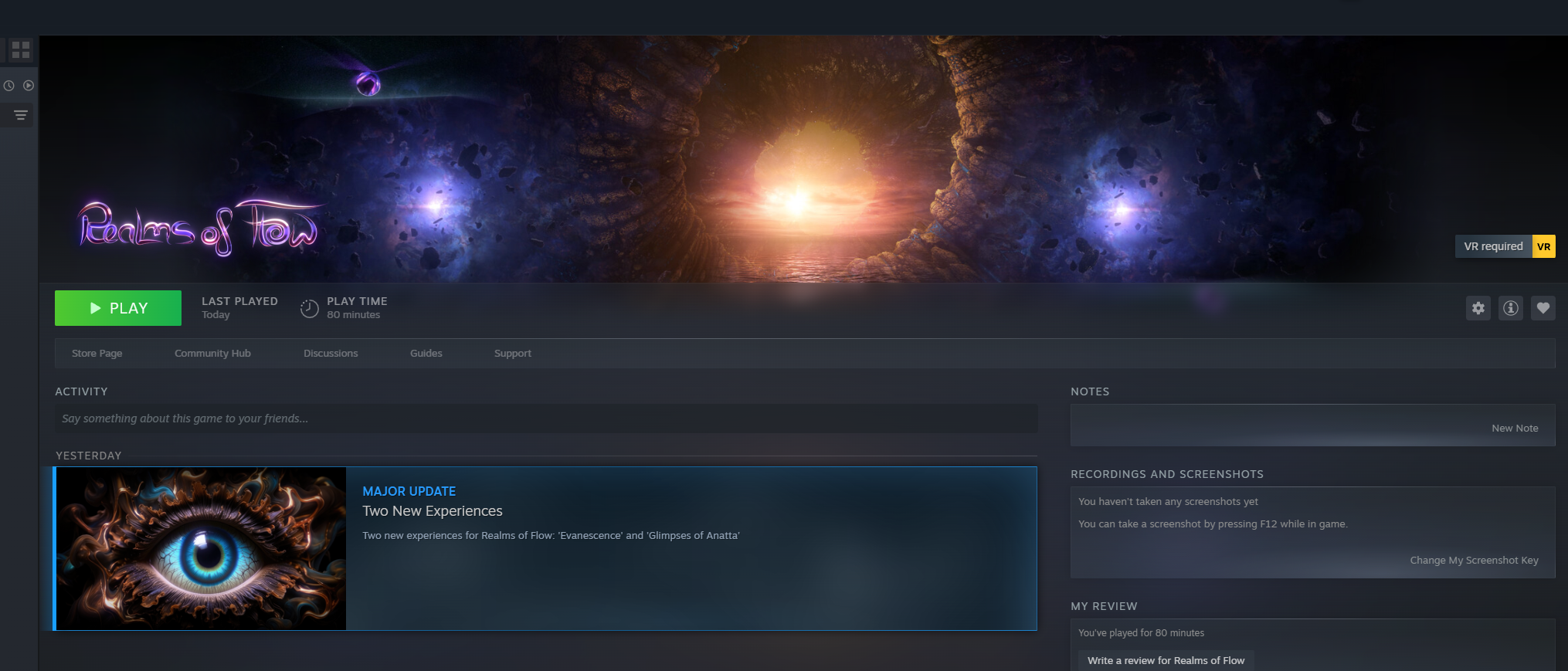Create a New Note
The height and width of the screenshot is (671, 1568).
tap(1515, 428)
